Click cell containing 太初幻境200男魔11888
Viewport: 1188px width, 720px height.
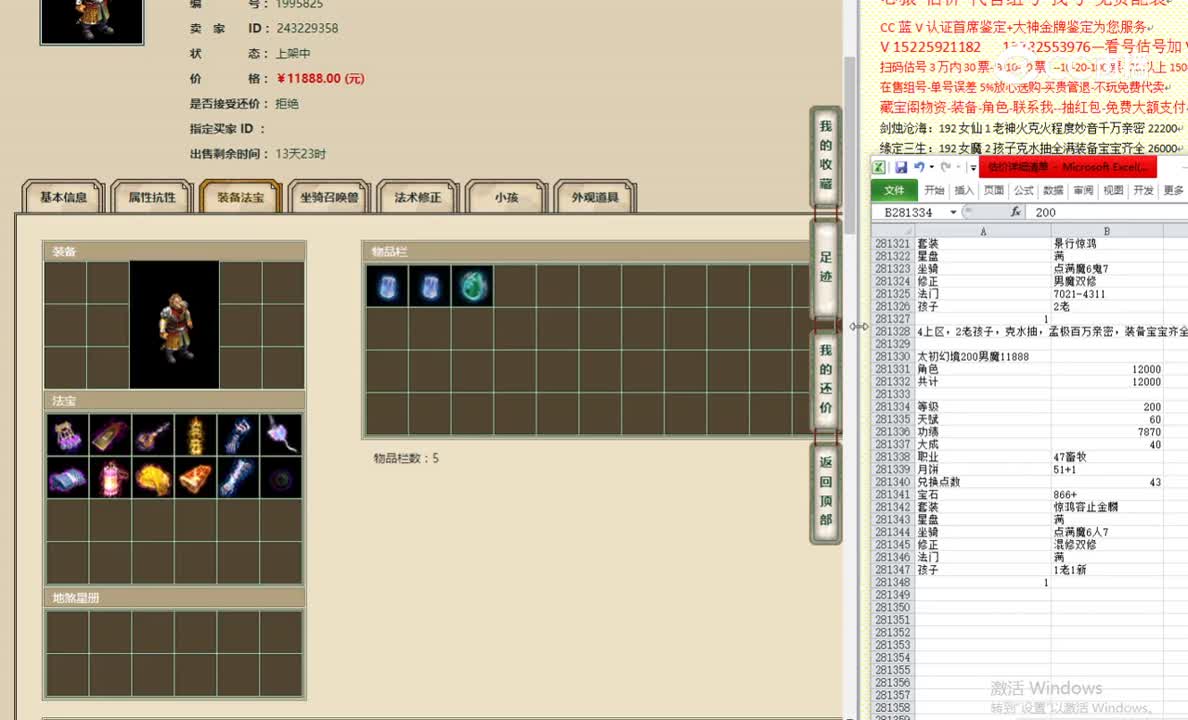pyautogui.click(x=983, y=357)
